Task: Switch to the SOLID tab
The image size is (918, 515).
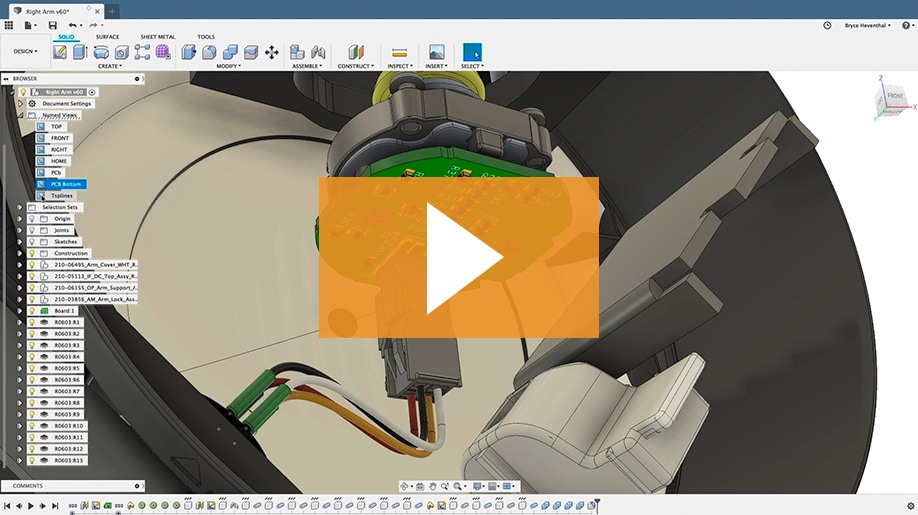Action: click(66, 37)
